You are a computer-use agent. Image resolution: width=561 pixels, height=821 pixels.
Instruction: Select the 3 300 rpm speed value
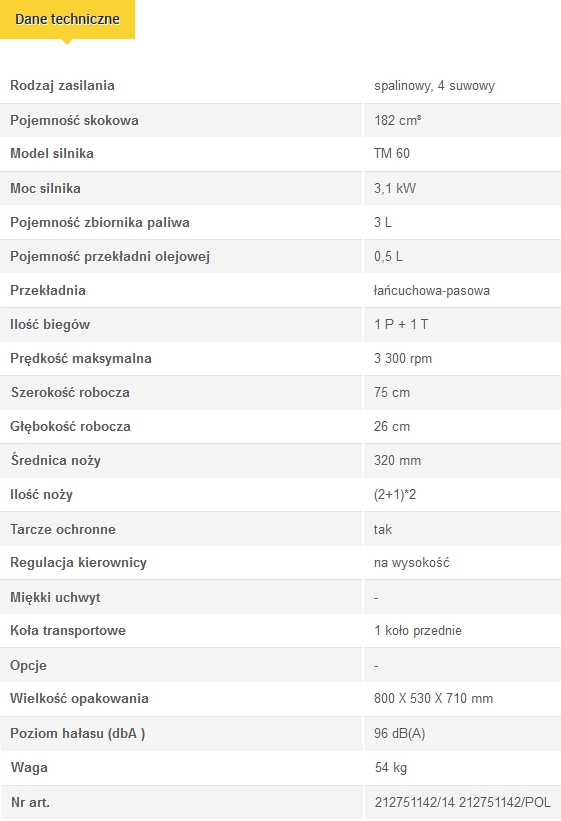(x=403, y=359)
